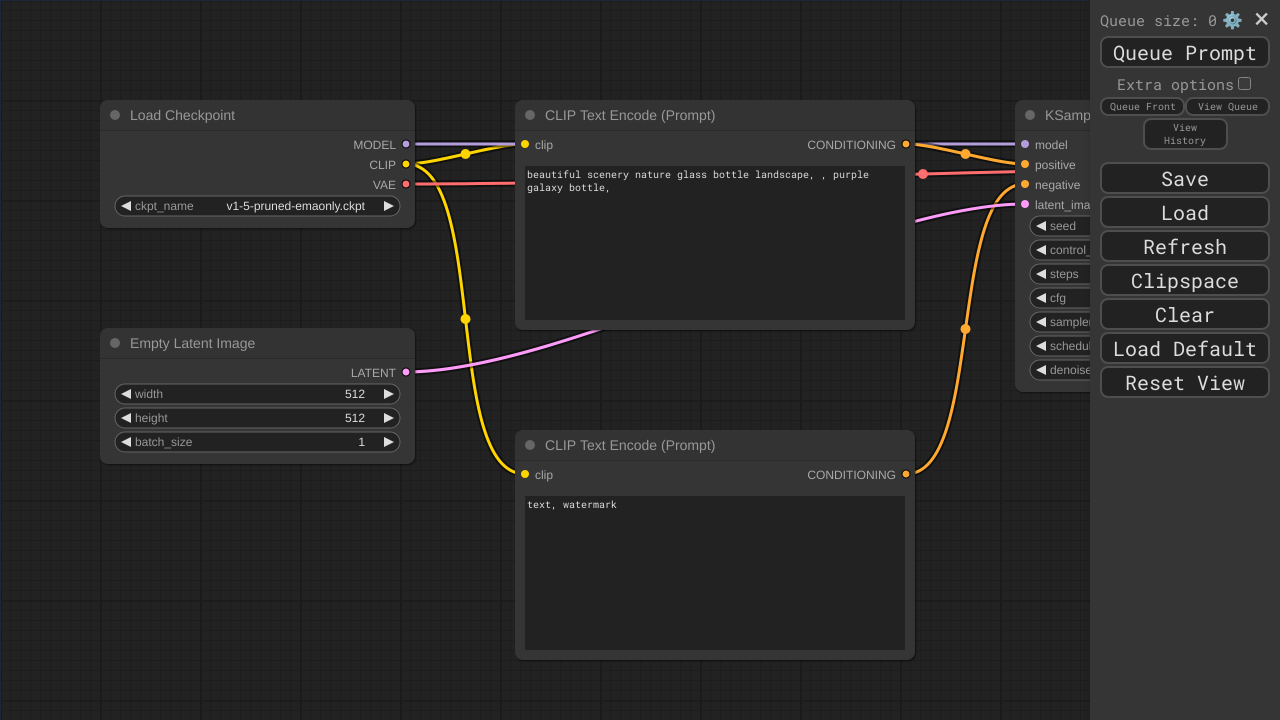This screenshot has width=1280, height=720.
Task: Select previous checkpoint with ckpt_name left arrow
Action: pyautogui.click(x=126, y=206)
